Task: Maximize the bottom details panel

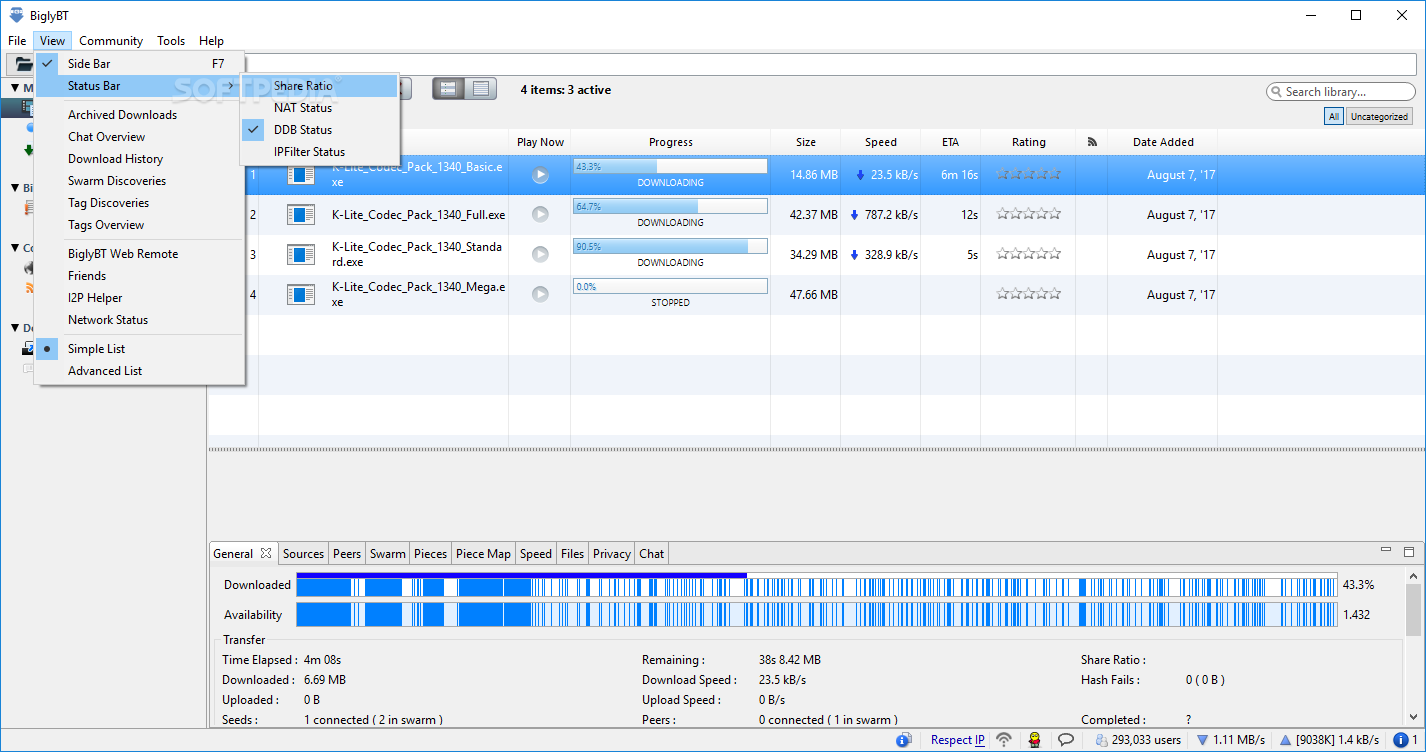Action: (x=1409, y=551)
